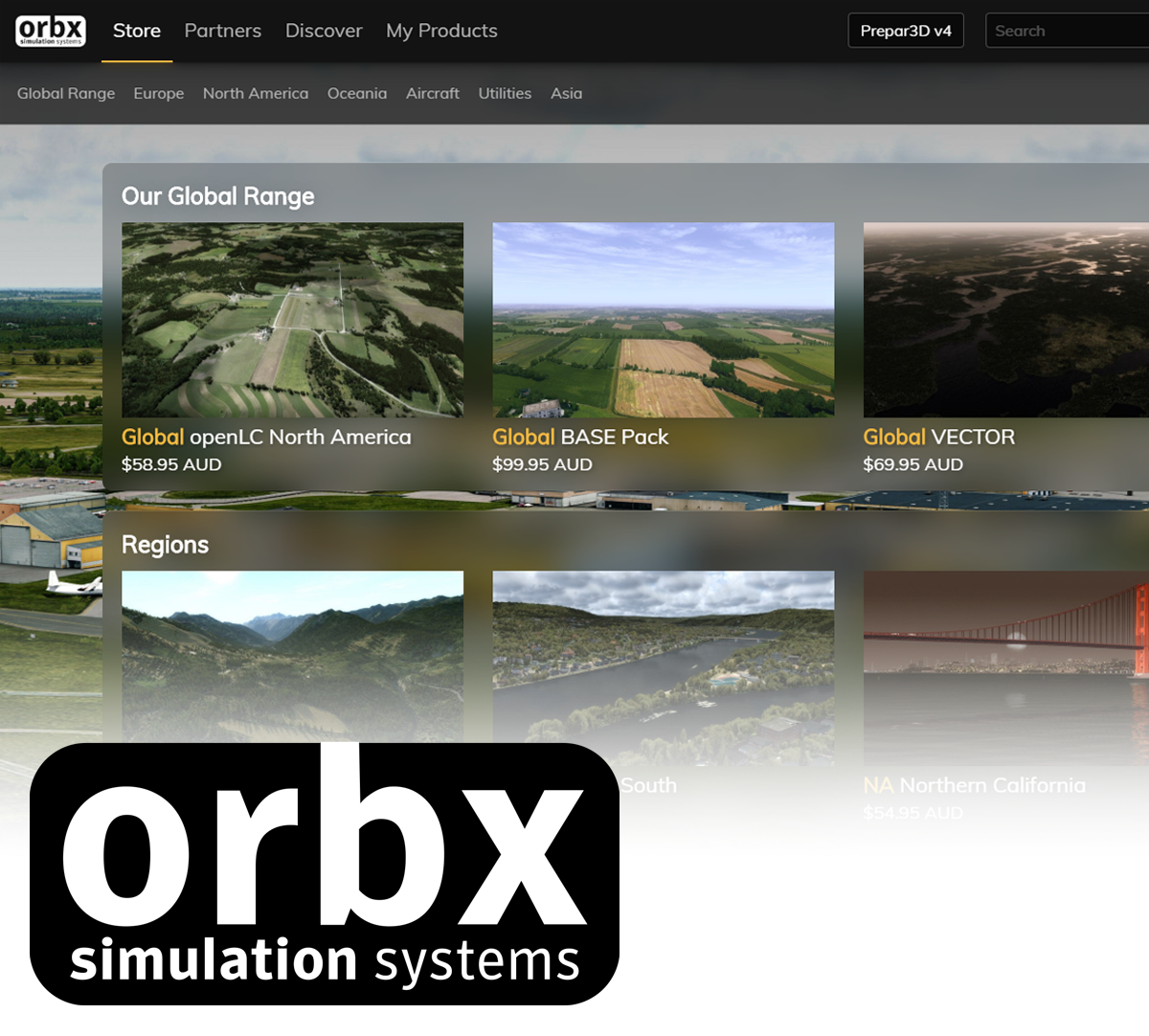Screen dimensions: 1149x1036
Task: Open Global BASE Pack thumbnail image
Action: [x=664, y=320]
